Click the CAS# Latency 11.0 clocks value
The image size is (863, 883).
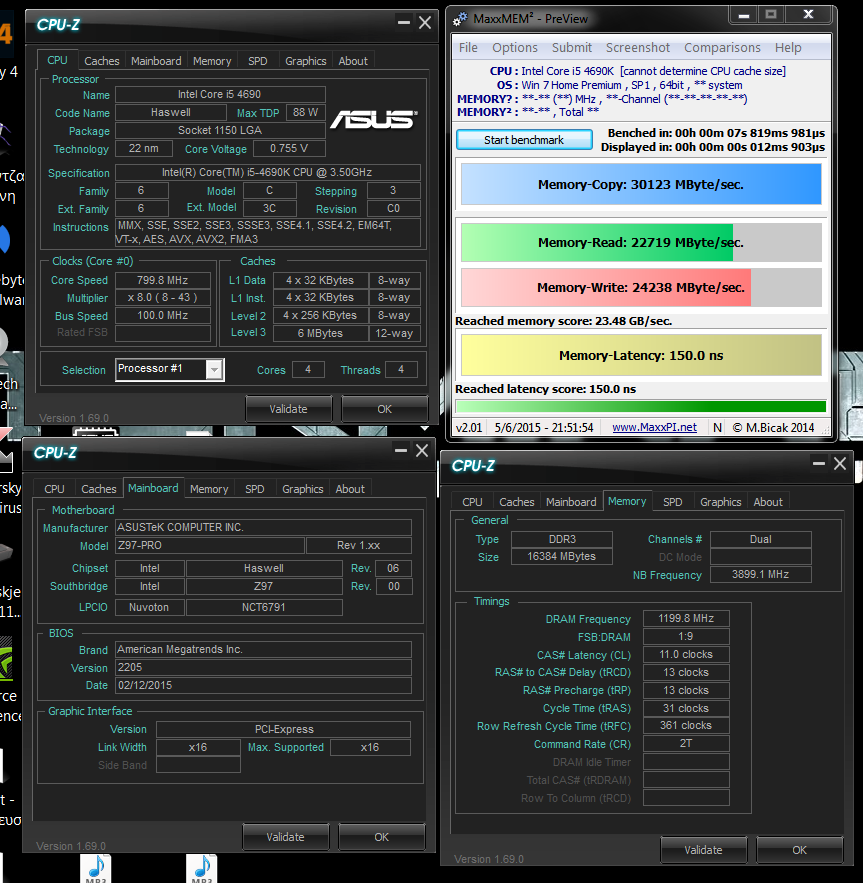[686, 654]
